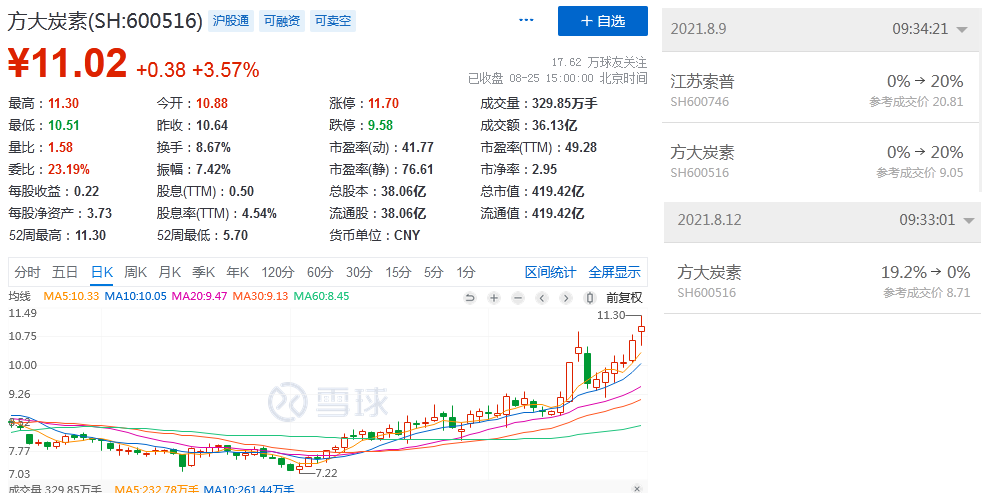This screenshot has height=497, width=991.
Task: Open the 全屏显示 fullscreen link
Action: tap(614, 272)
